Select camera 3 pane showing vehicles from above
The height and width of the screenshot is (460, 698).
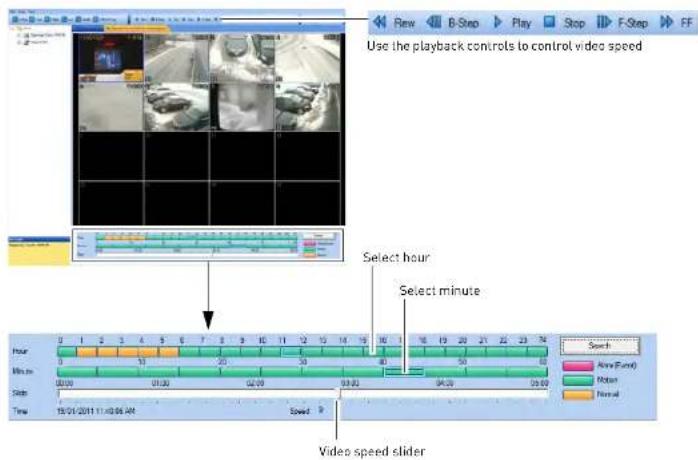pos(242,58)
